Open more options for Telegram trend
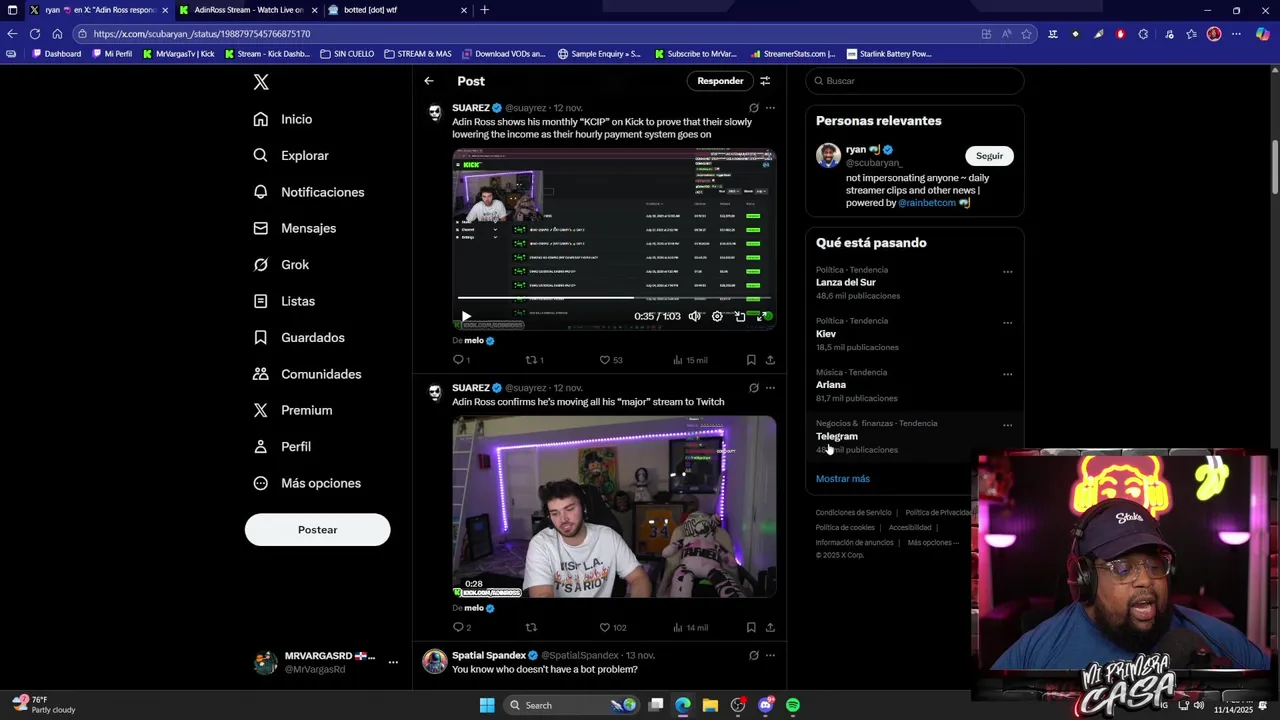The width and height of the screenshot is (1280, 720). [x=1007, y=425]
